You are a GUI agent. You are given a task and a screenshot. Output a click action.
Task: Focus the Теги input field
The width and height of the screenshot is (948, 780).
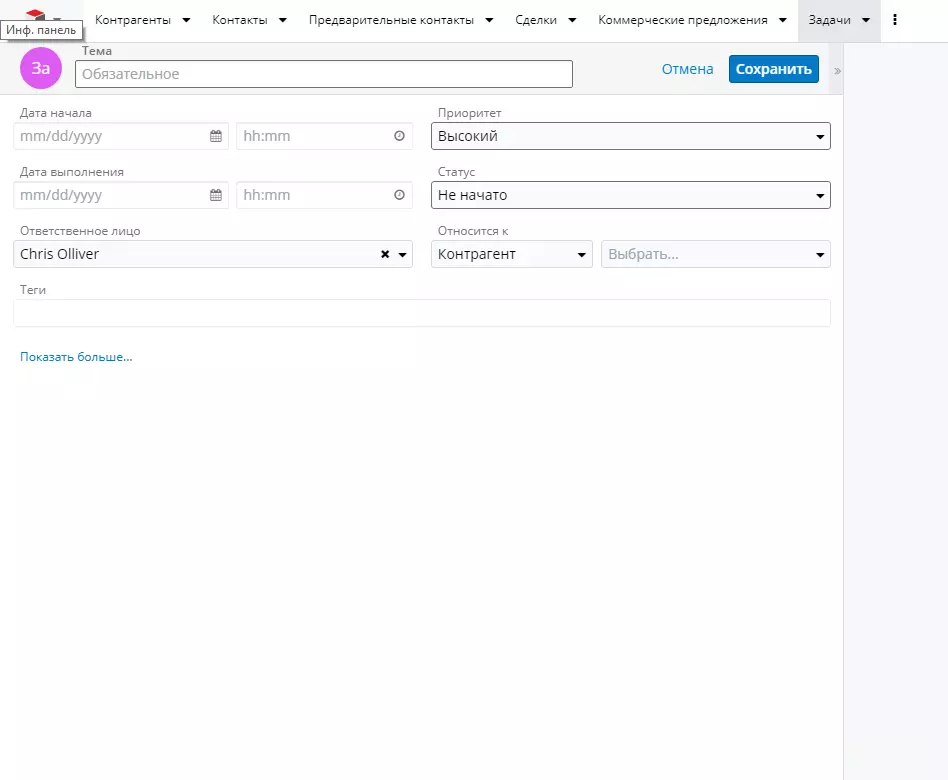click(x=422, y=313)
